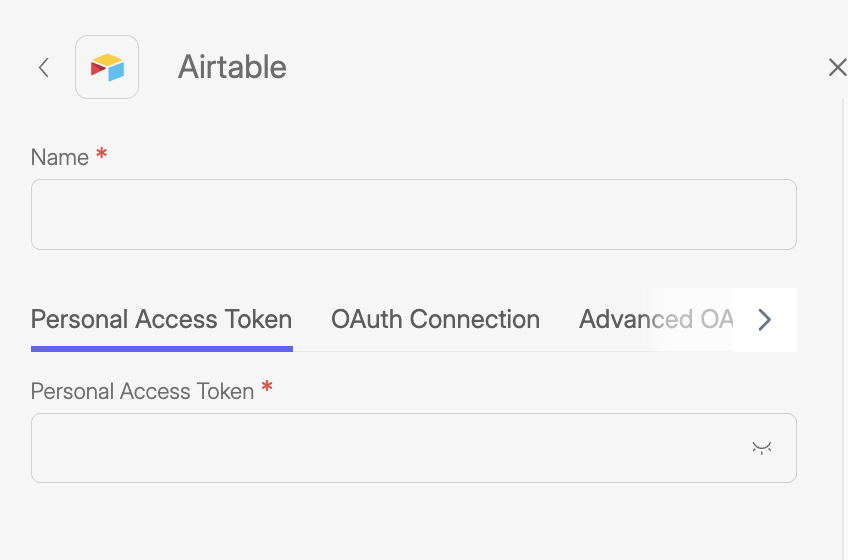Click the Personal Access Token field label
The image size is (848, 560).
pos(142,391)
